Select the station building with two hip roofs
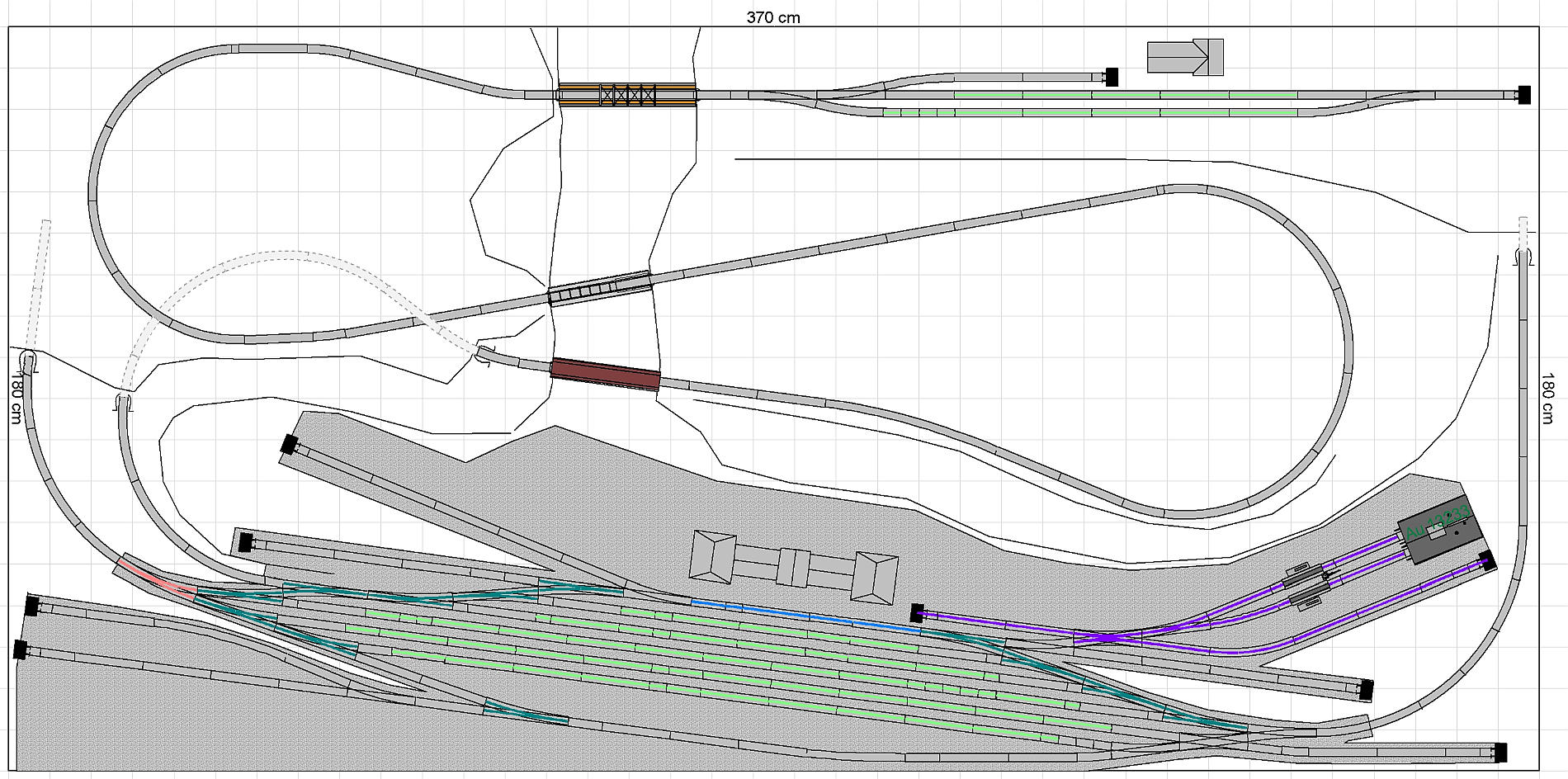 (x=793, y=567)
